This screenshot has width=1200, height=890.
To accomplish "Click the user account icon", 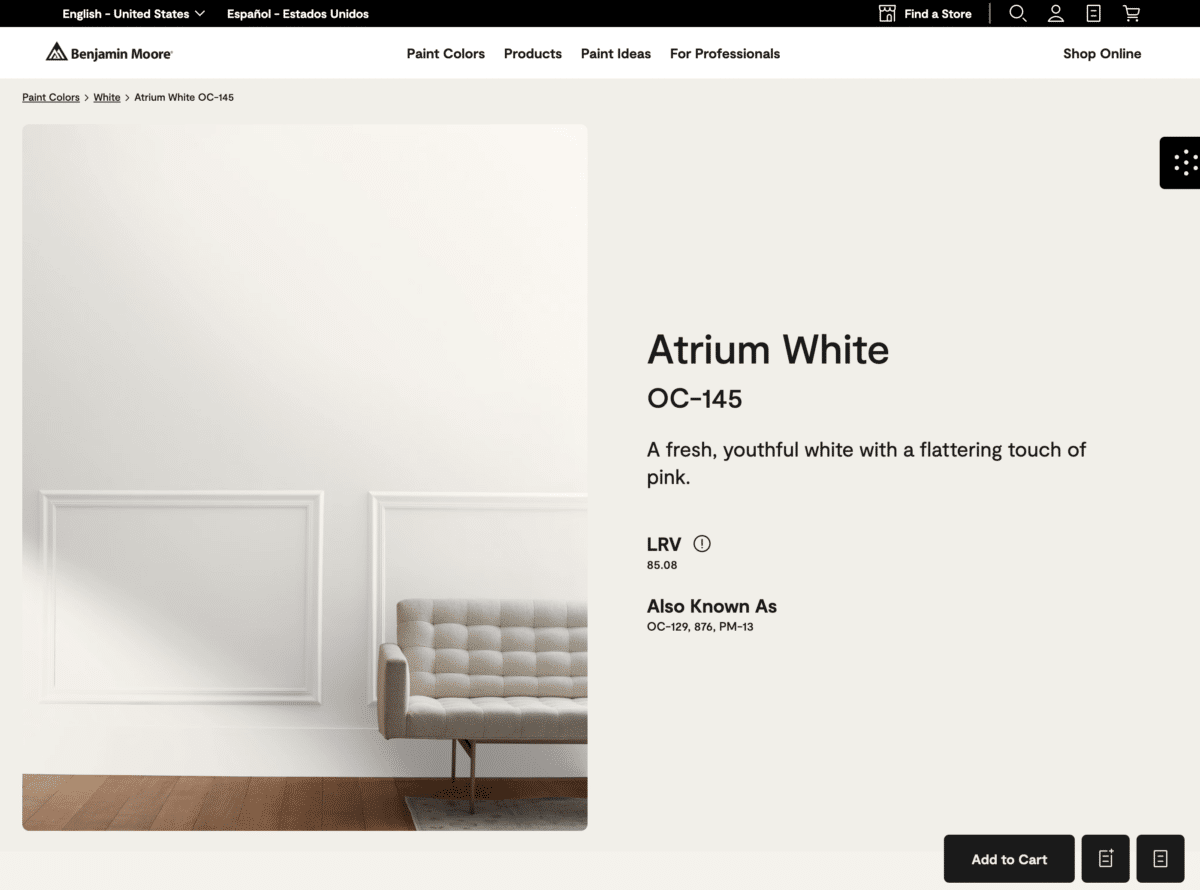I will [1055, 13].
